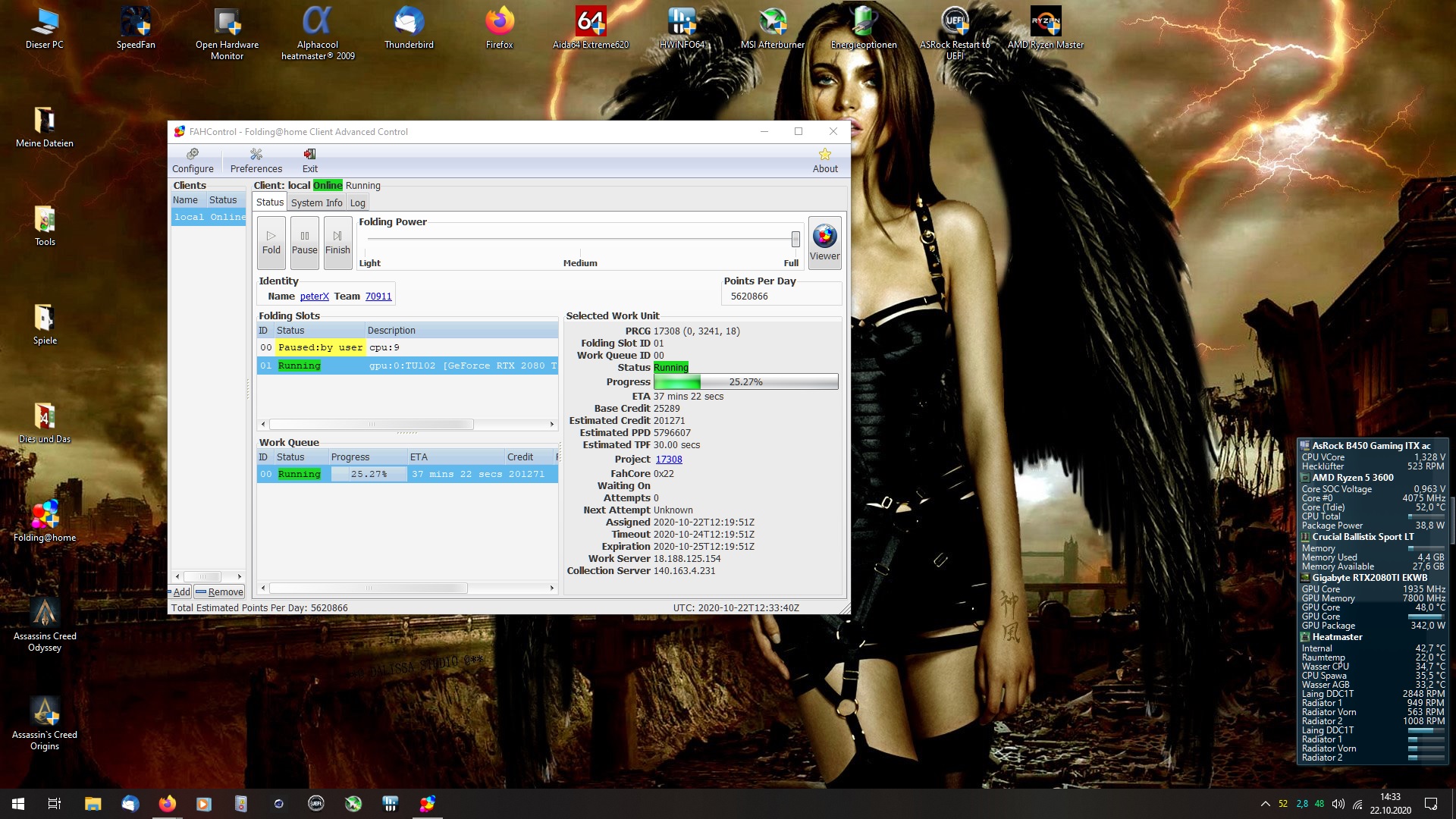Click the Add client button

click(180, 592)
